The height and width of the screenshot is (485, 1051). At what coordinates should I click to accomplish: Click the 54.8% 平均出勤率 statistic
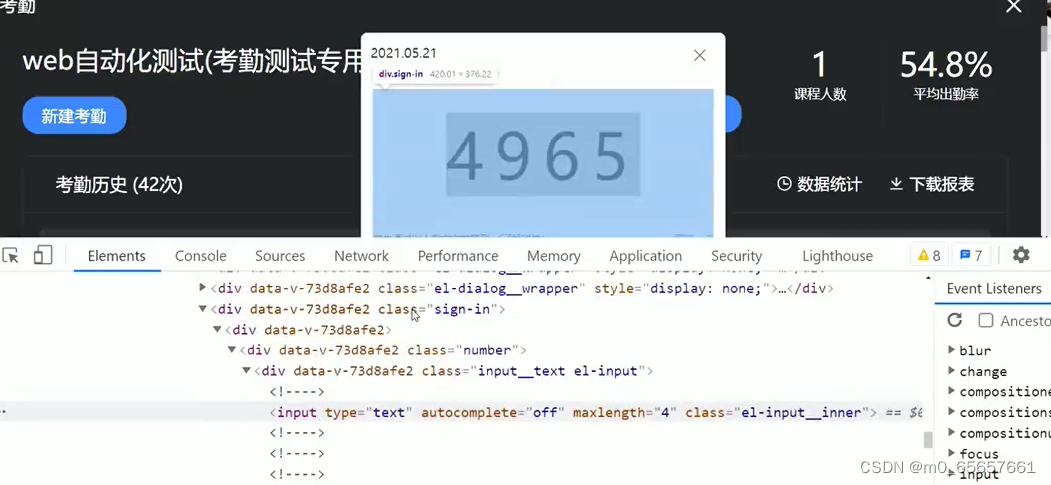click(x=946, y=75)
